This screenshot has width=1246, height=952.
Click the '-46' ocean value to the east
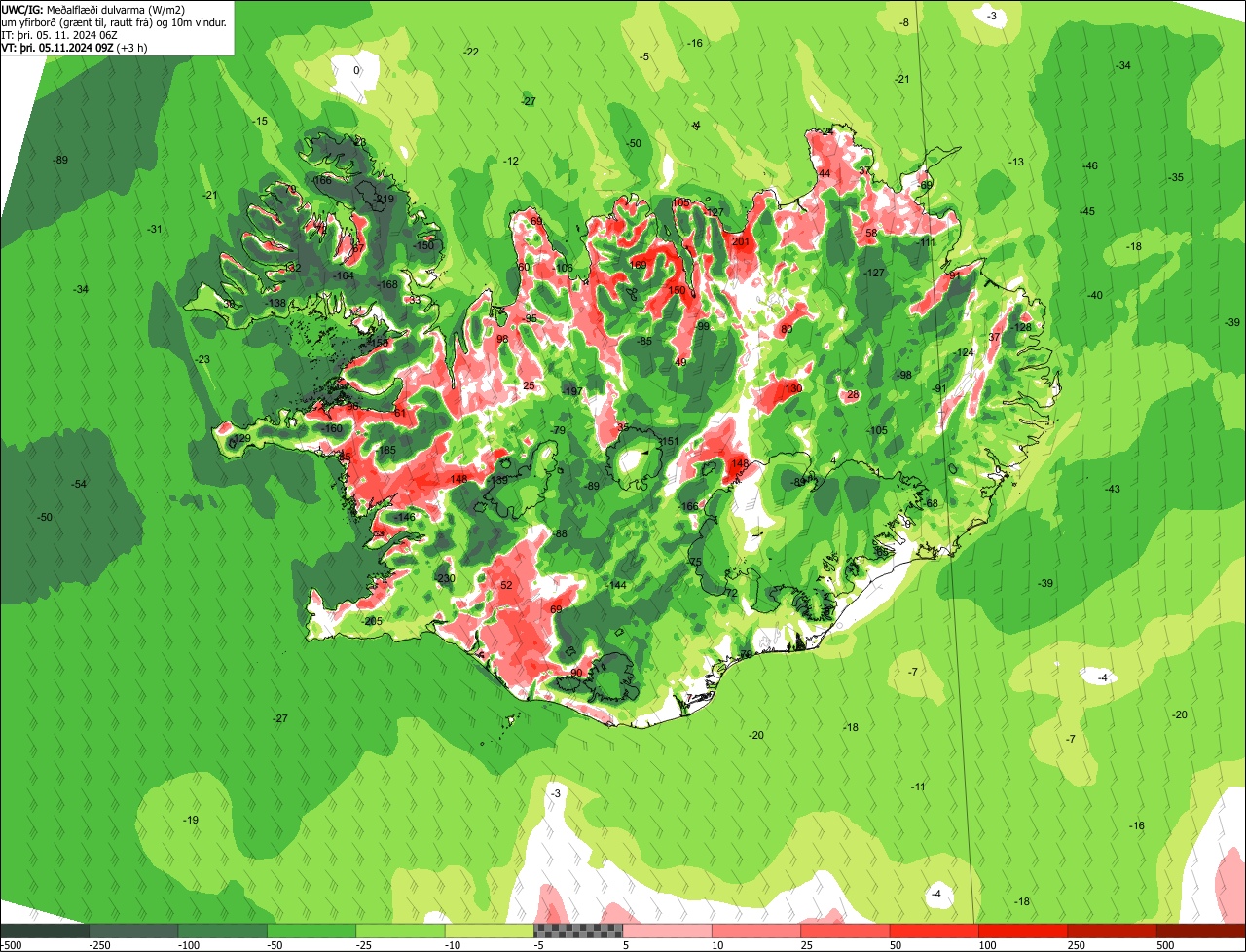(1090, 165)
